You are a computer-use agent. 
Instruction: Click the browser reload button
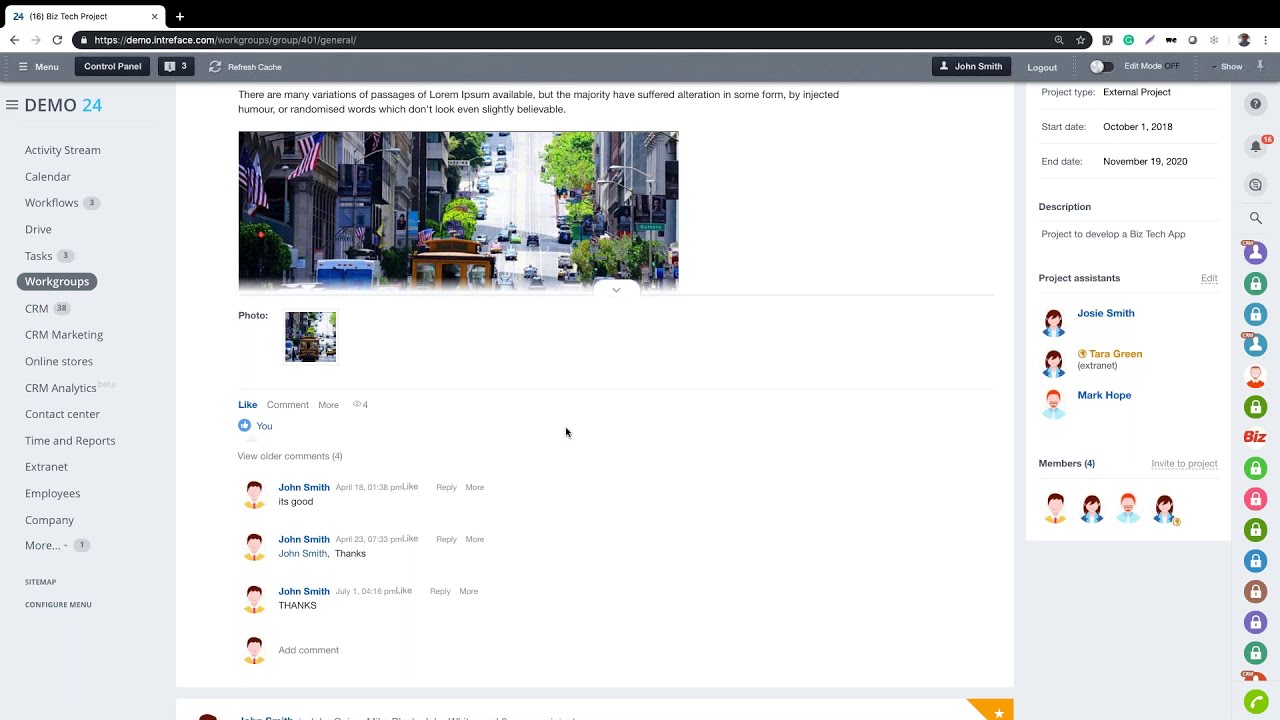[x=57, y=40]
